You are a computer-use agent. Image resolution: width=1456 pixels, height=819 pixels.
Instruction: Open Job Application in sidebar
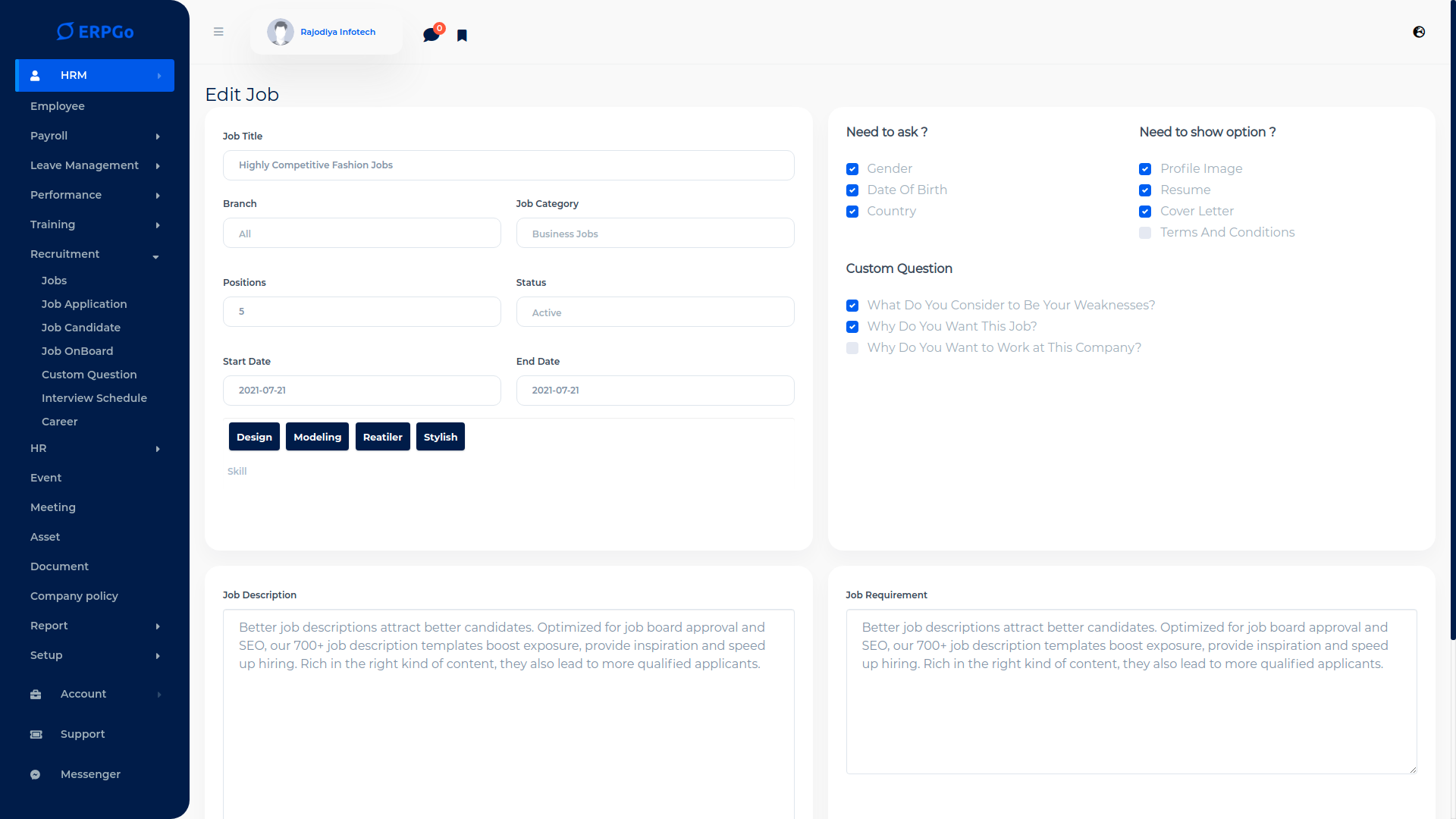(x=84, y=304)
